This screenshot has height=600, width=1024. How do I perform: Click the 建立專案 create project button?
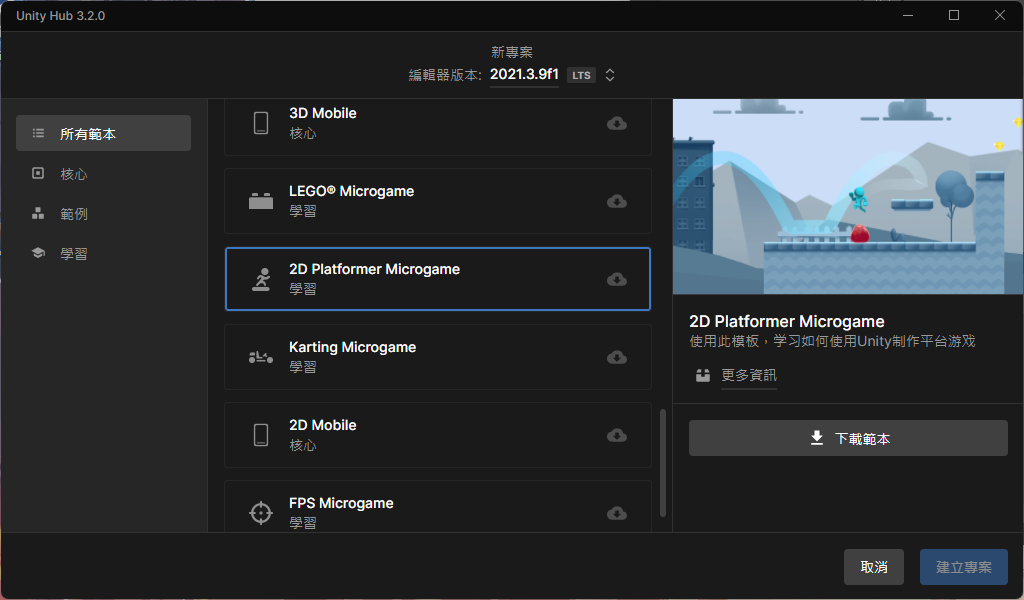click(x=963, y=567)
